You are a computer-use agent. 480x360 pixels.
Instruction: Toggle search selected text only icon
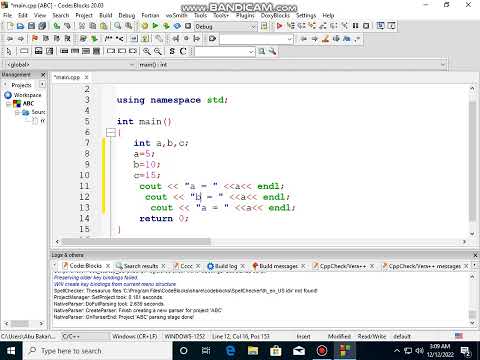[x=336, y=38]
